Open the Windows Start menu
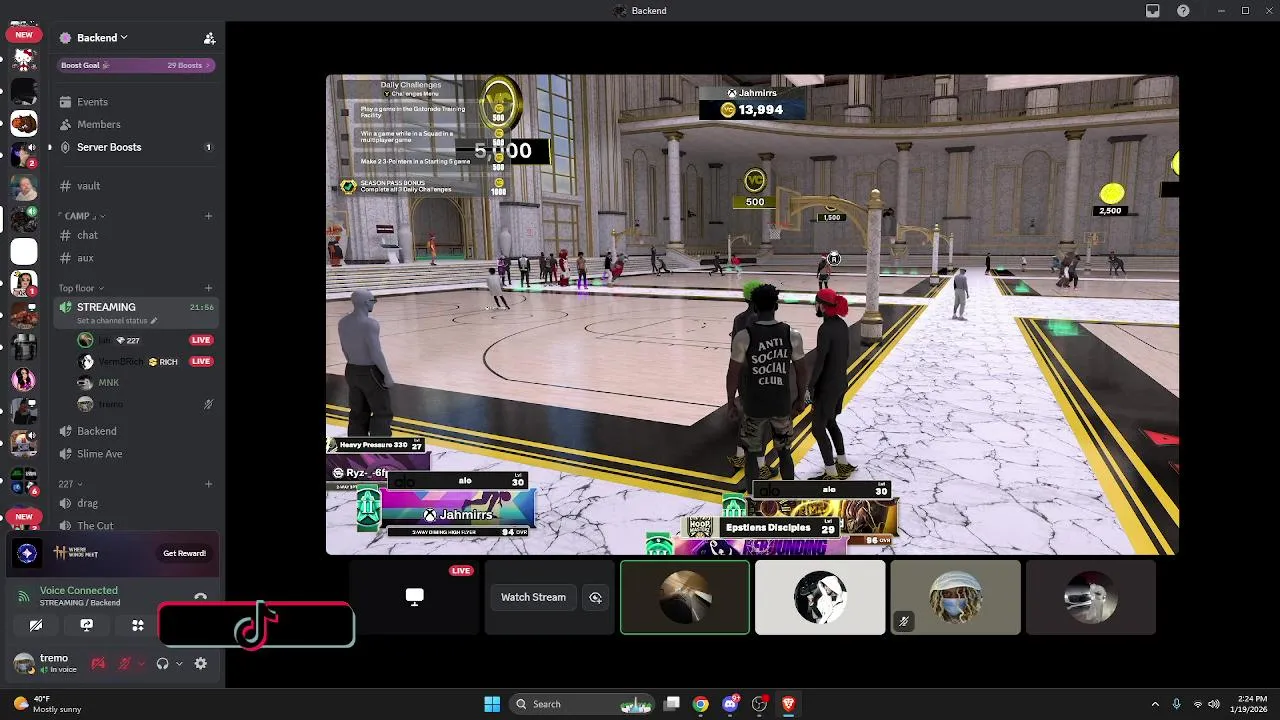This screenshot has width=1280, height=720. tap(492, 704)
